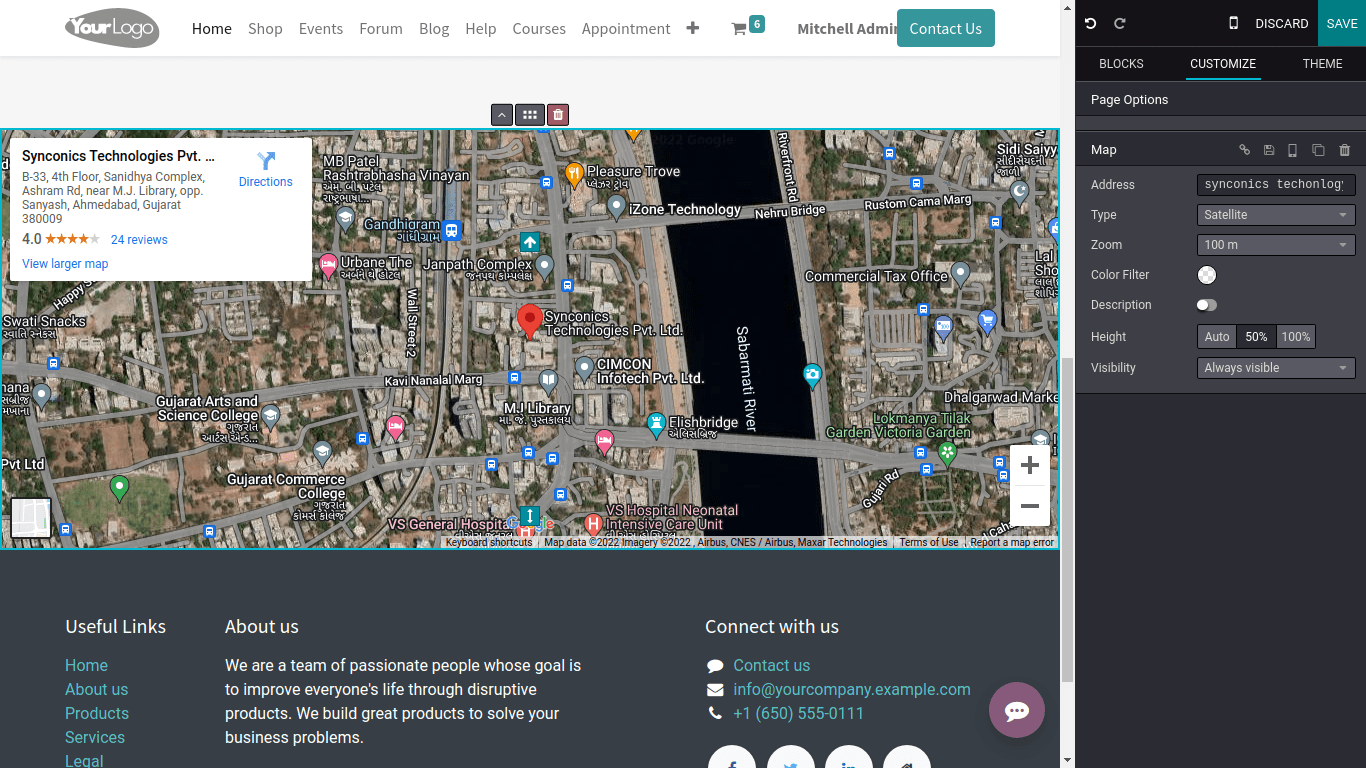Open the Courses menu item

[539, 29]
